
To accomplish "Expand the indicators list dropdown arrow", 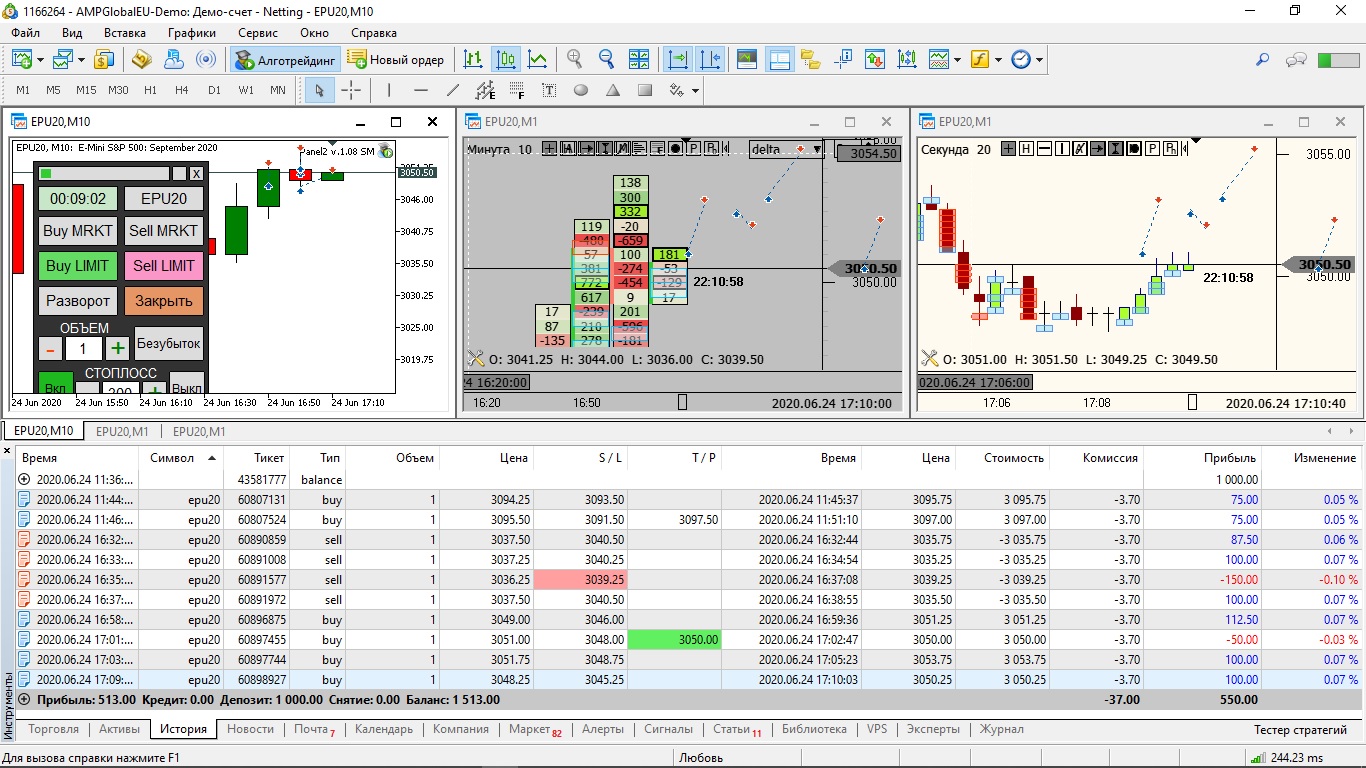I will (957, 60).
